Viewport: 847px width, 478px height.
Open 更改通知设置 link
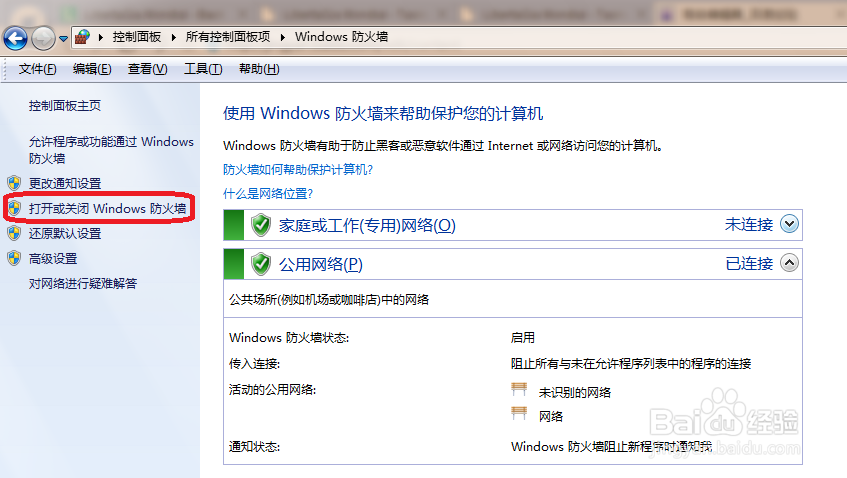[x=65, y=184]
